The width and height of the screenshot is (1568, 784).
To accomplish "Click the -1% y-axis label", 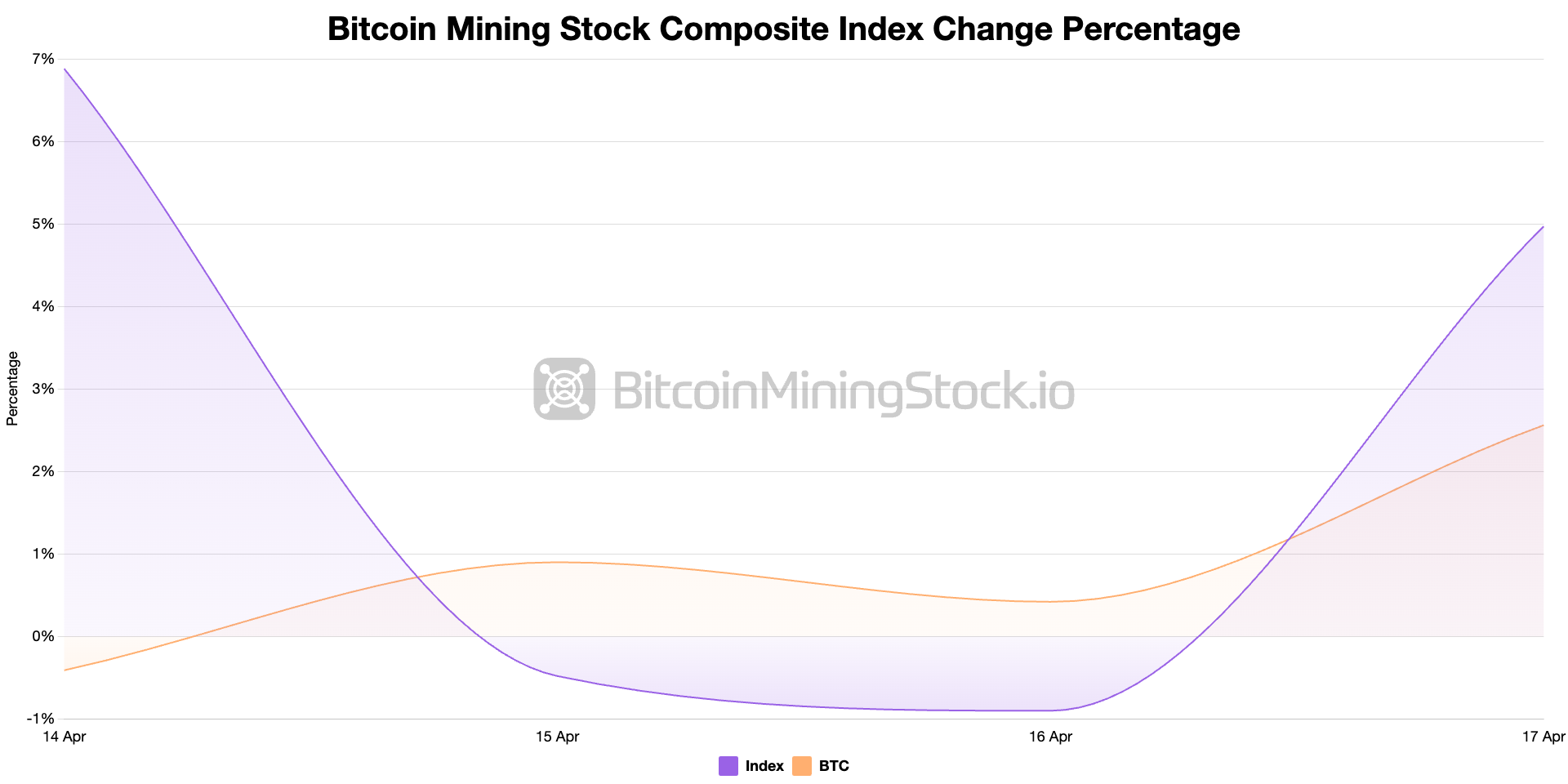I will 41,719.
